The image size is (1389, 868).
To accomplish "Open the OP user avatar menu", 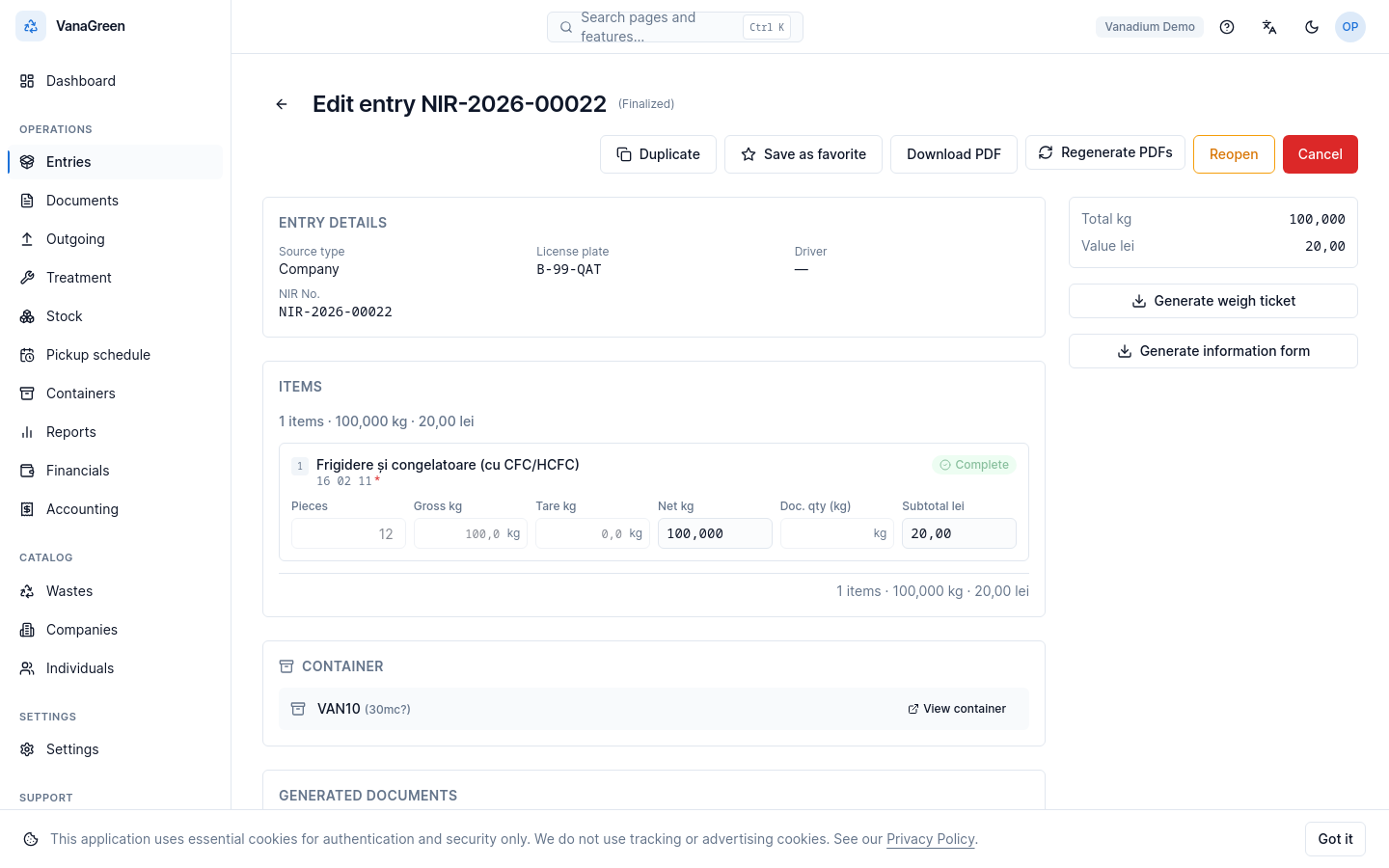I will pyautogui.click(x=1350, y=27).
